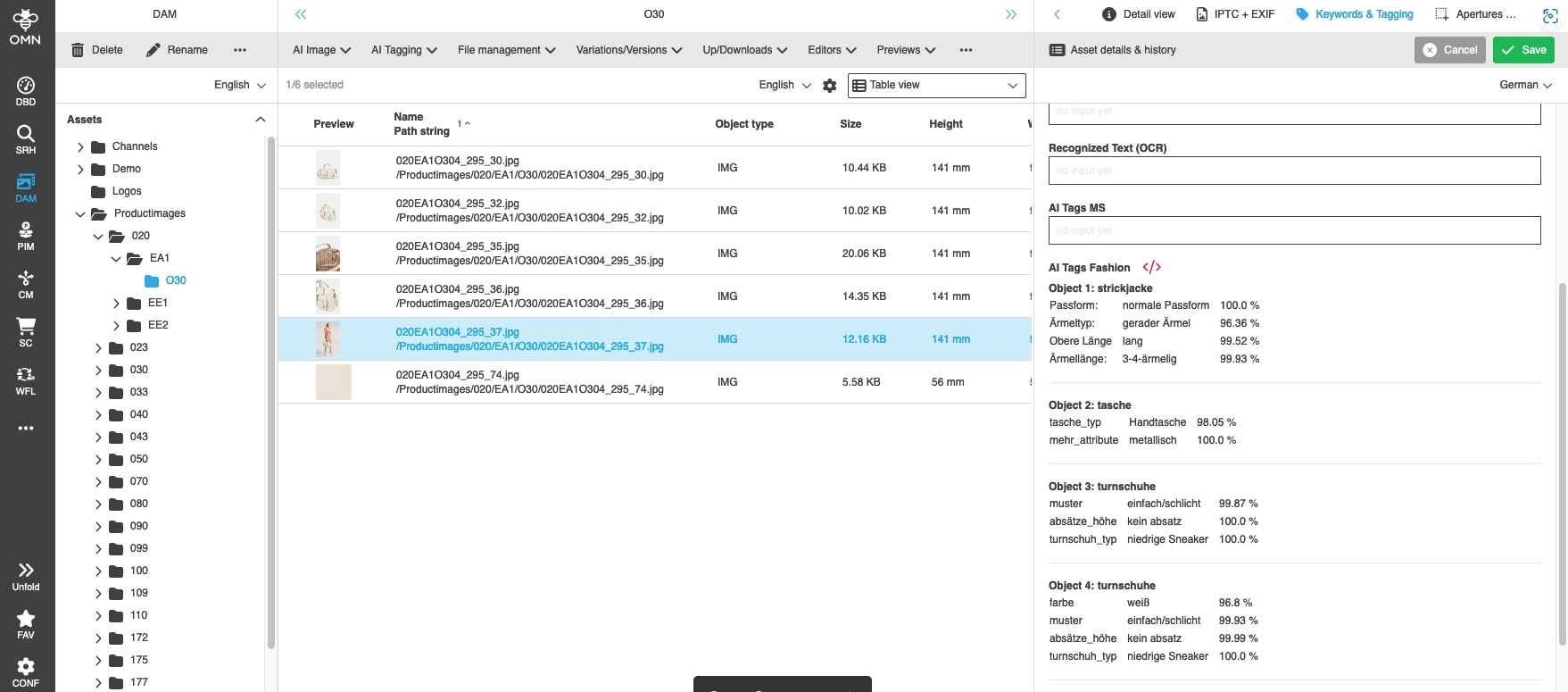
Task: Click the AI Tags Fashion code icon
Action: click(x=1151, y=267)
